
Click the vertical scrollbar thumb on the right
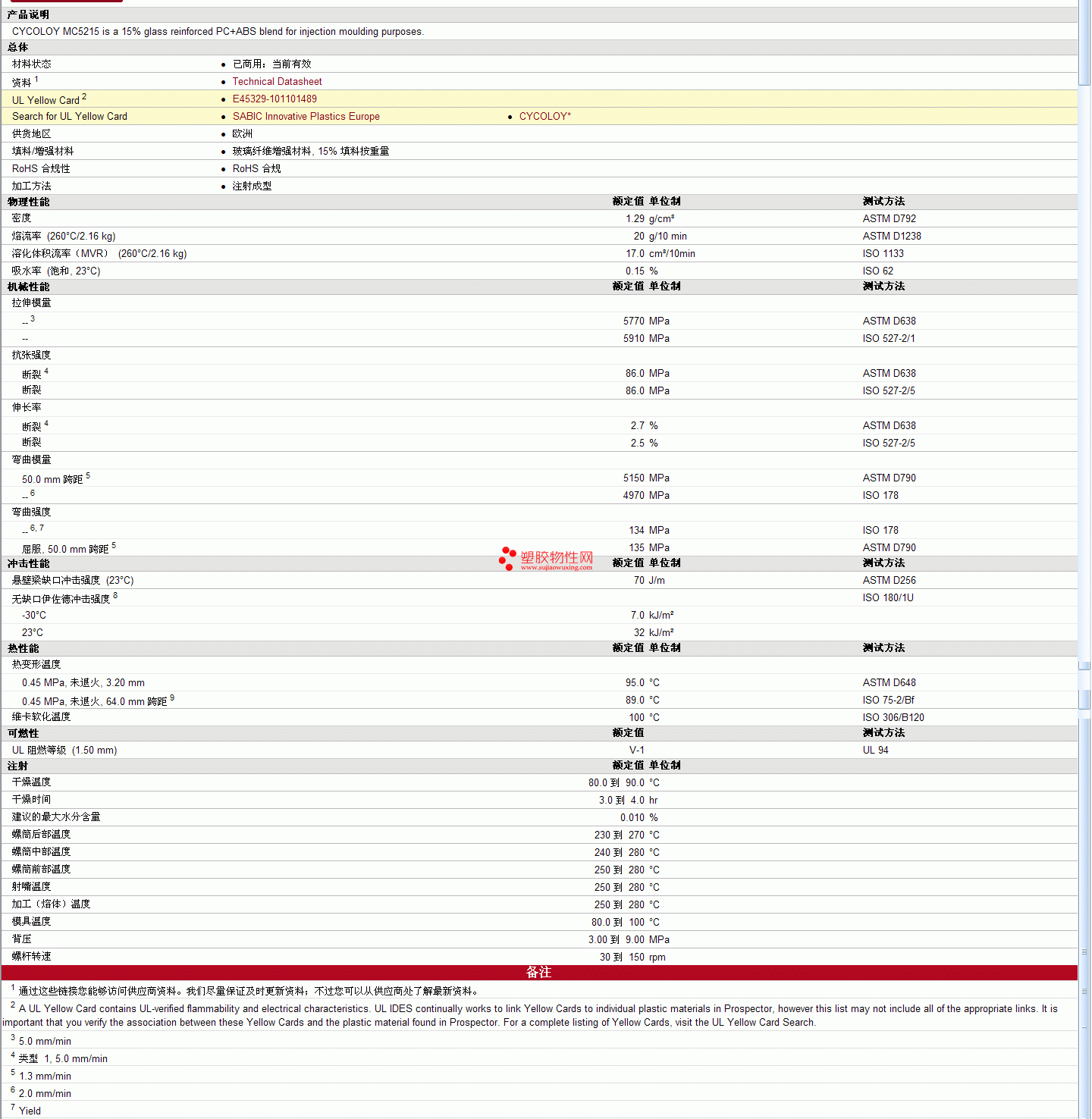point(1084,44)
